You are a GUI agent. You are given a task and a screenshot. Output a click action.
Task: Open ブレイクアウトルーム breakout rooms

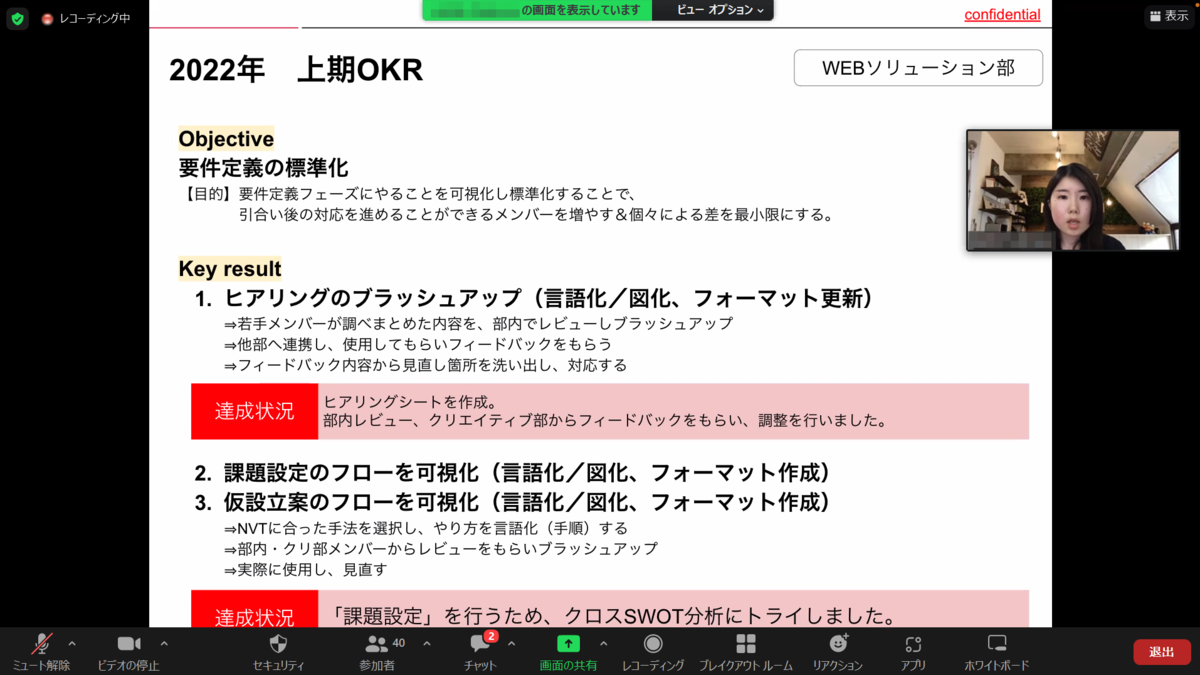pyautogui.click(x=746, y=652)
